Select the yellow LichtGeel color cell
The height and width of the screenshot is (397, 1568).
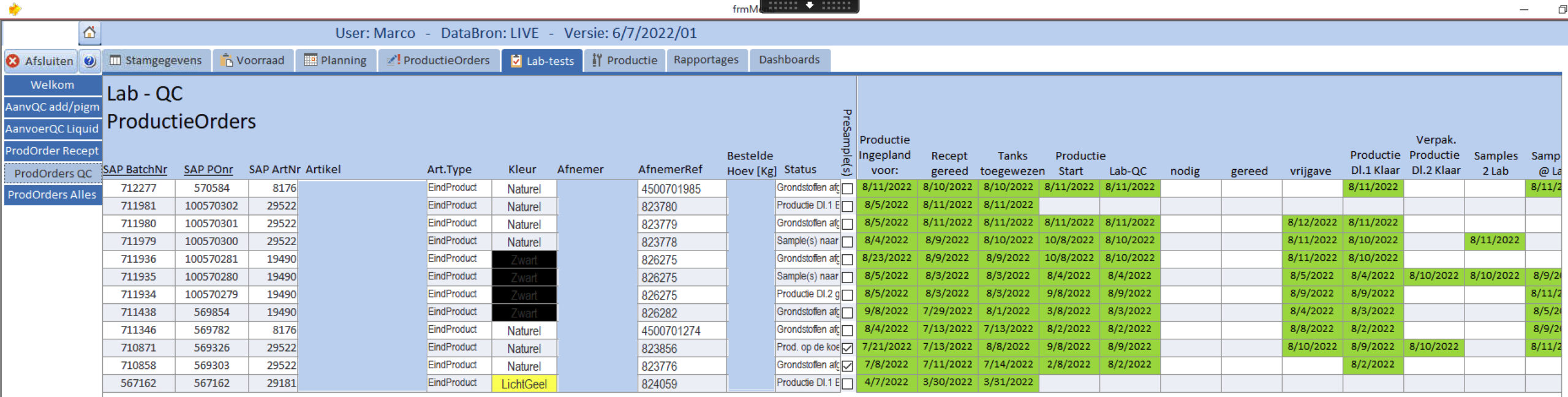pos(524,384)
